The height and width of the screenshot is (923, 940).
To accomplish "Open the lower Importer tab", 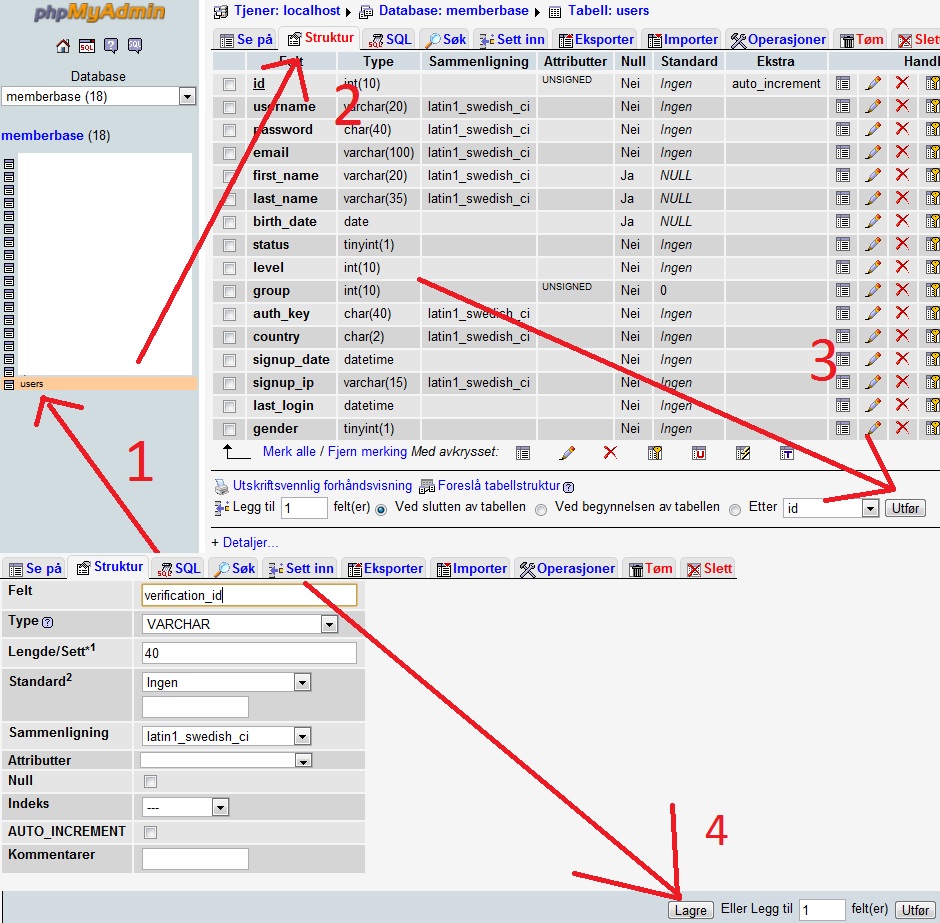I will click(471, 568).
